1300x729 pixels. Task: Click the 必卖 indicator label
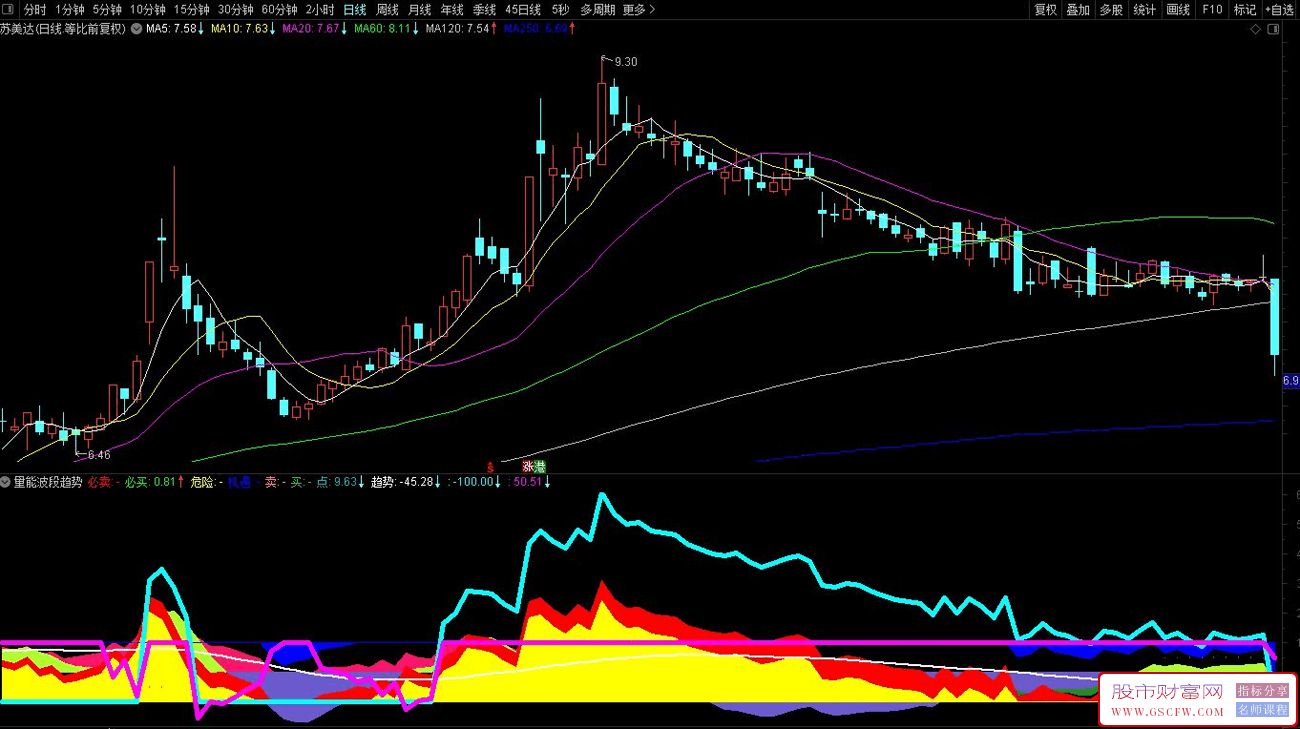click(x=101, y=482)
